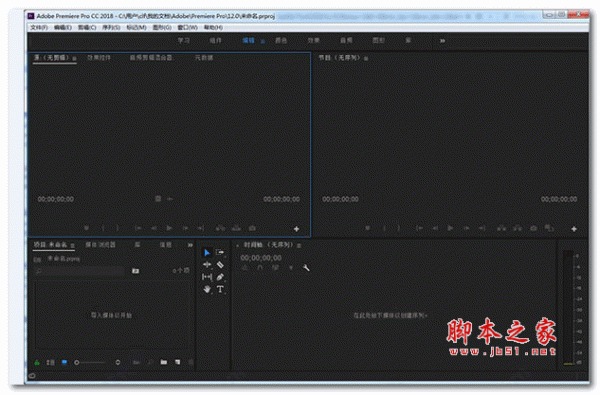Image resolution: width=600 pixels, height=395 pixels.
Task: Toggle Snap magnet in timeline
Action: (260, 268)
